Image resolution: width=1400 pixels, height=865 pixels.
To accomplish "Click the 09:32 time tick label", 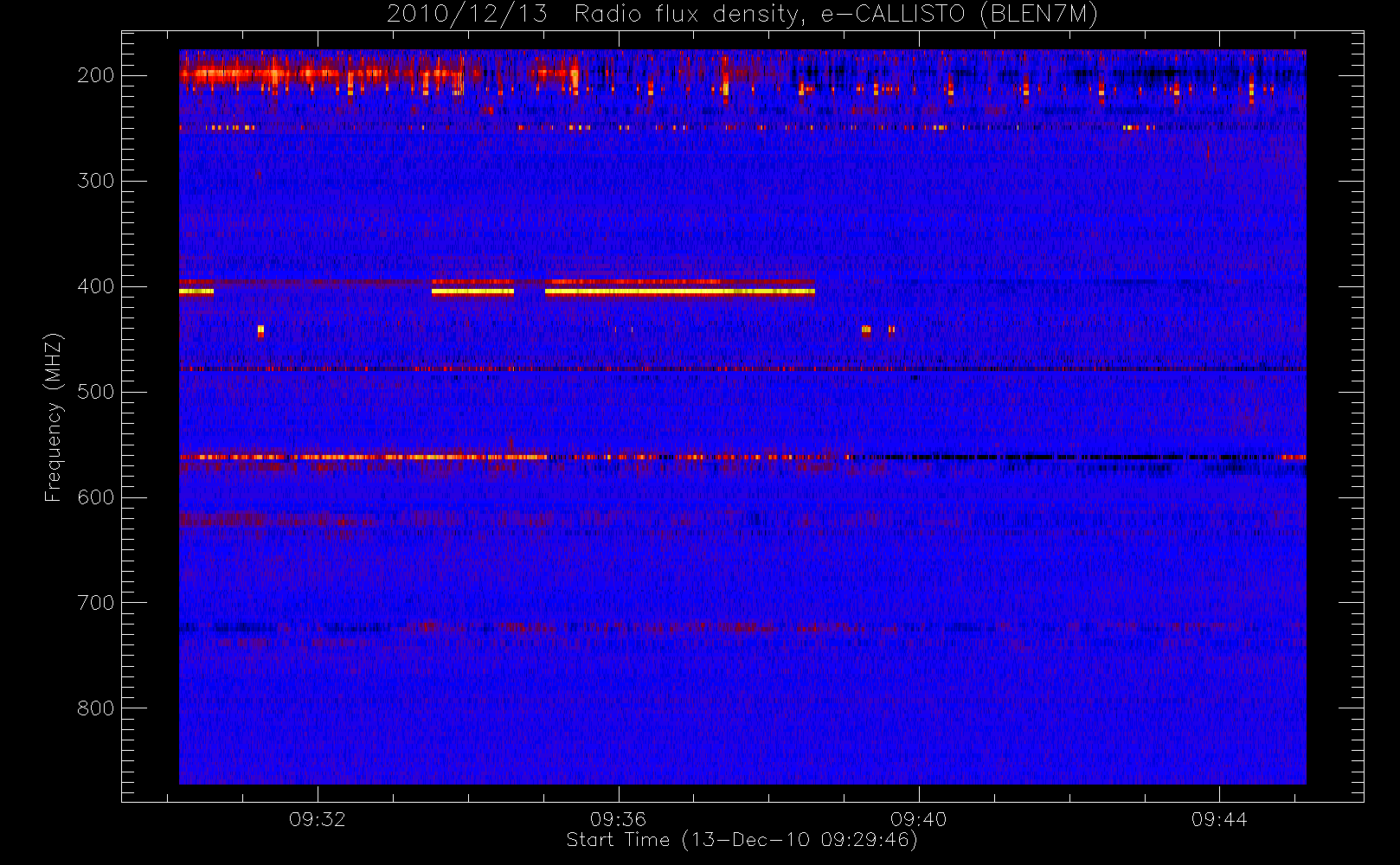I will (x=318, y=819).
